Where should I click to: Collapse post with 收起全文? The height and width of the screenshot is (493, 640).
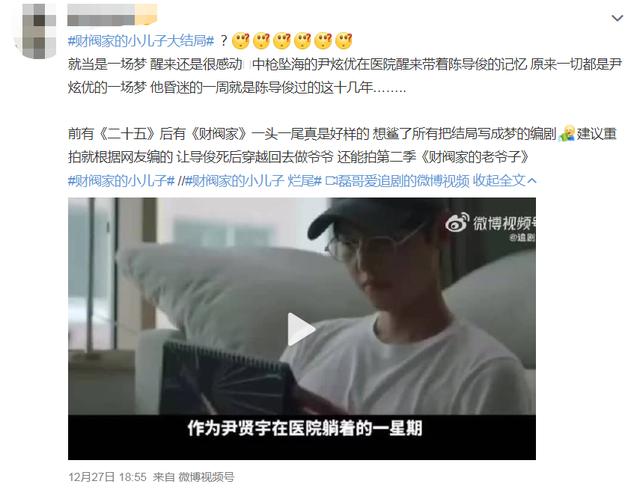499,181
